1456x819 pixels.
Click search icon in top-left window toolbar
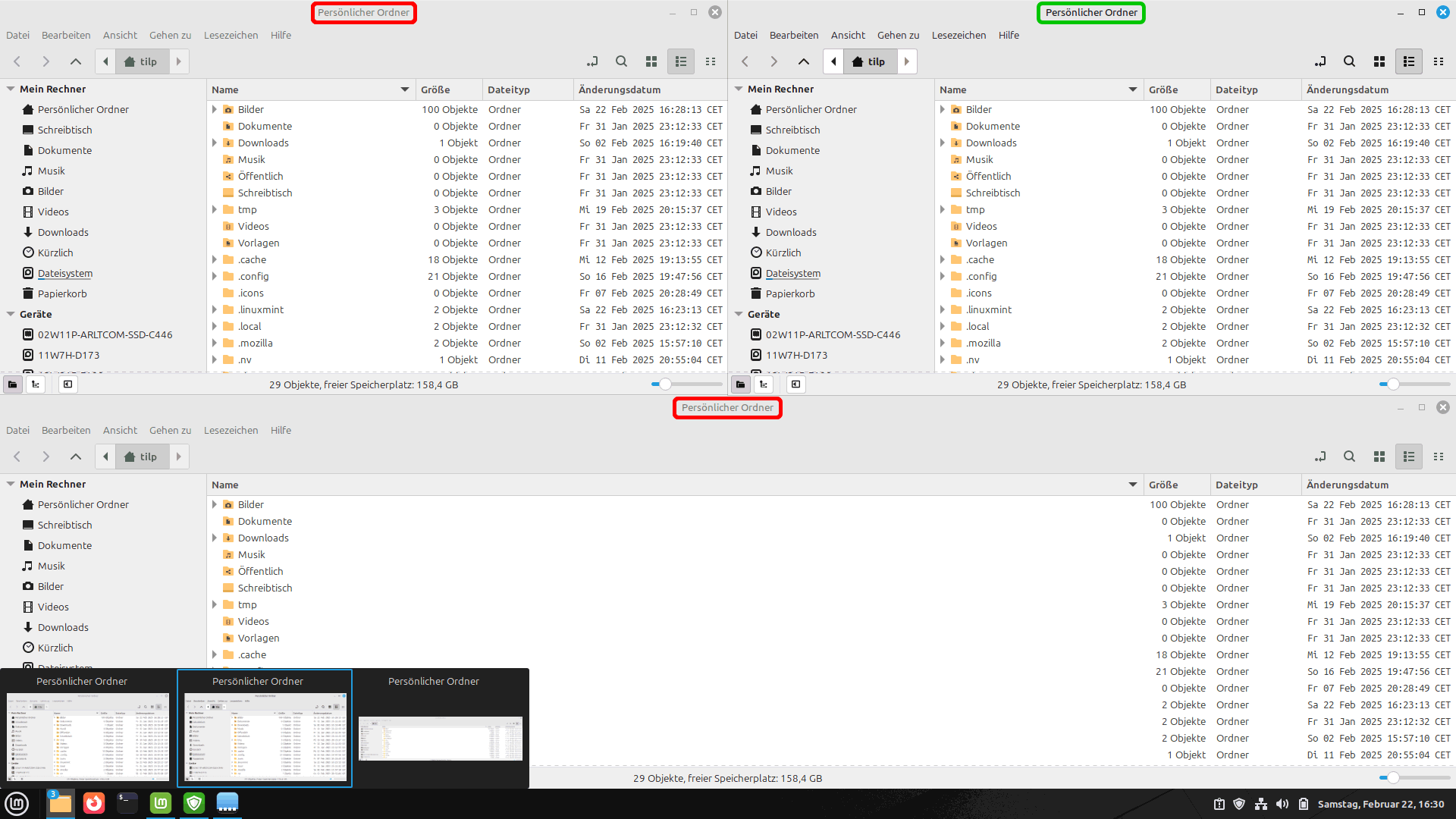(621, 61)
